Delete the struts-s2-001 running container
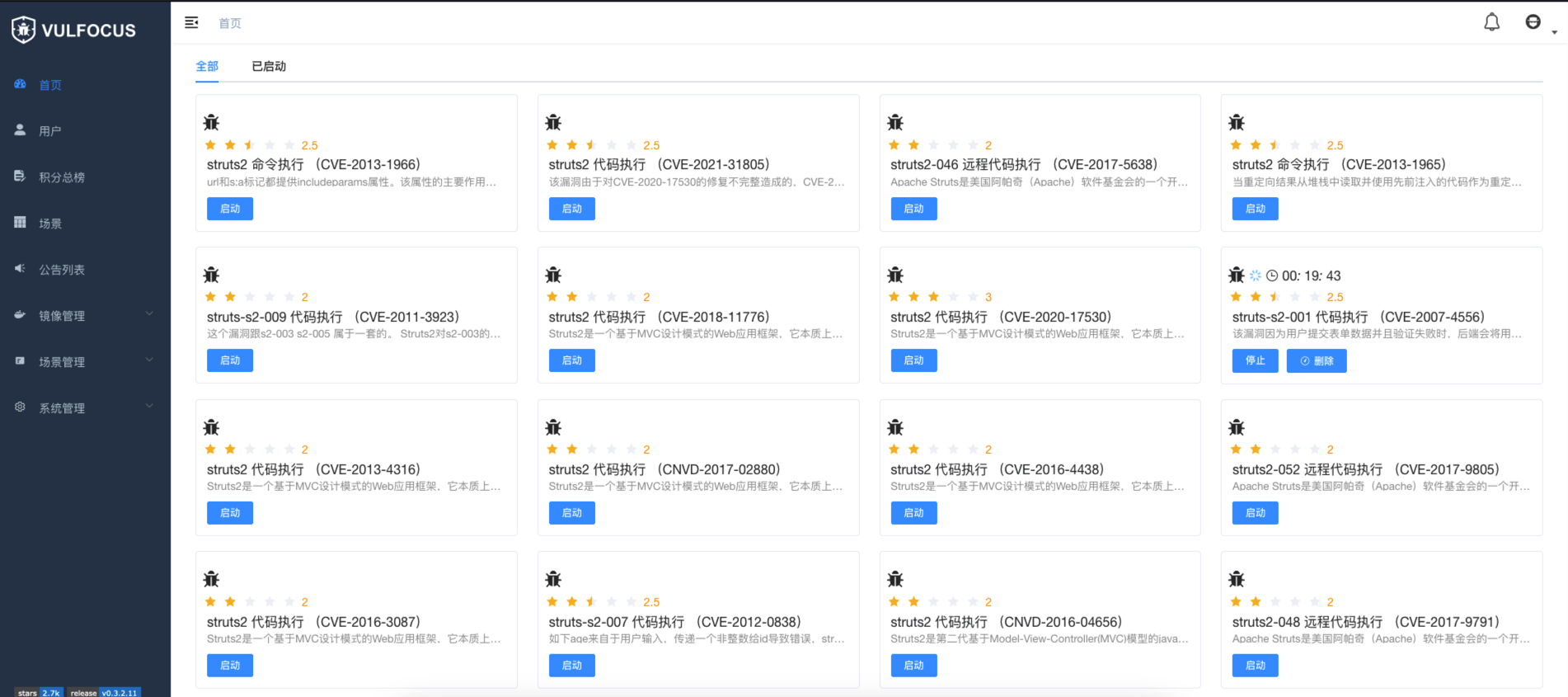Viewport: 1568px width, 697px height. [x=1317, y=360]
